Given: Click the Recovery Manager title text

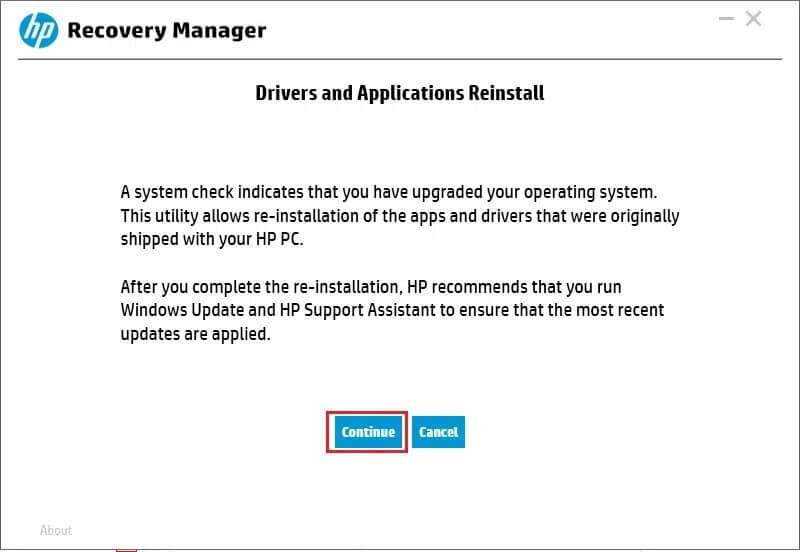Looking at the screenshot, I should point(166,31).
